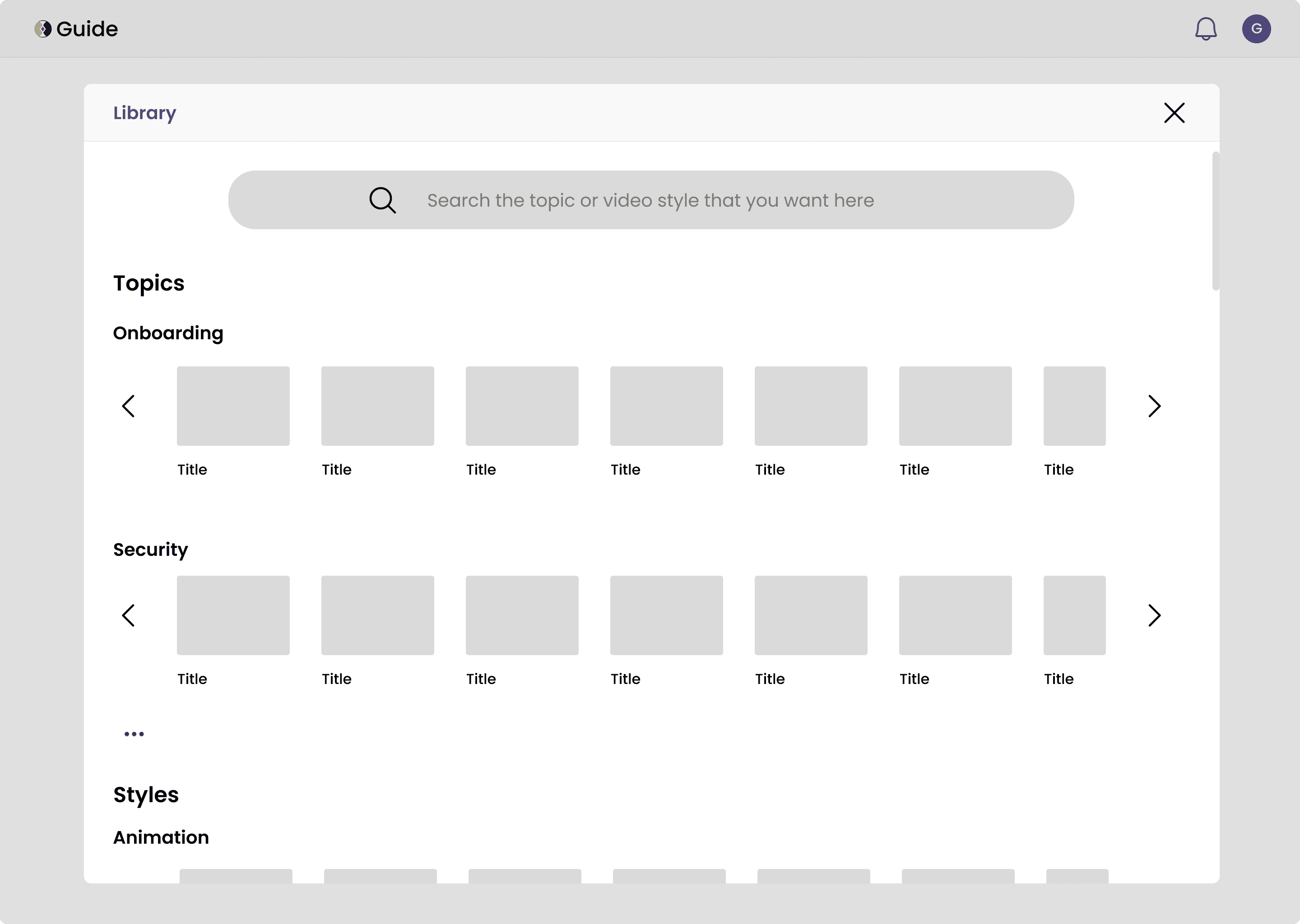This screenshot has width=1300, height=924.
Task: Click the Title under first Onboarding thumbnail
Action: [192, 470]
